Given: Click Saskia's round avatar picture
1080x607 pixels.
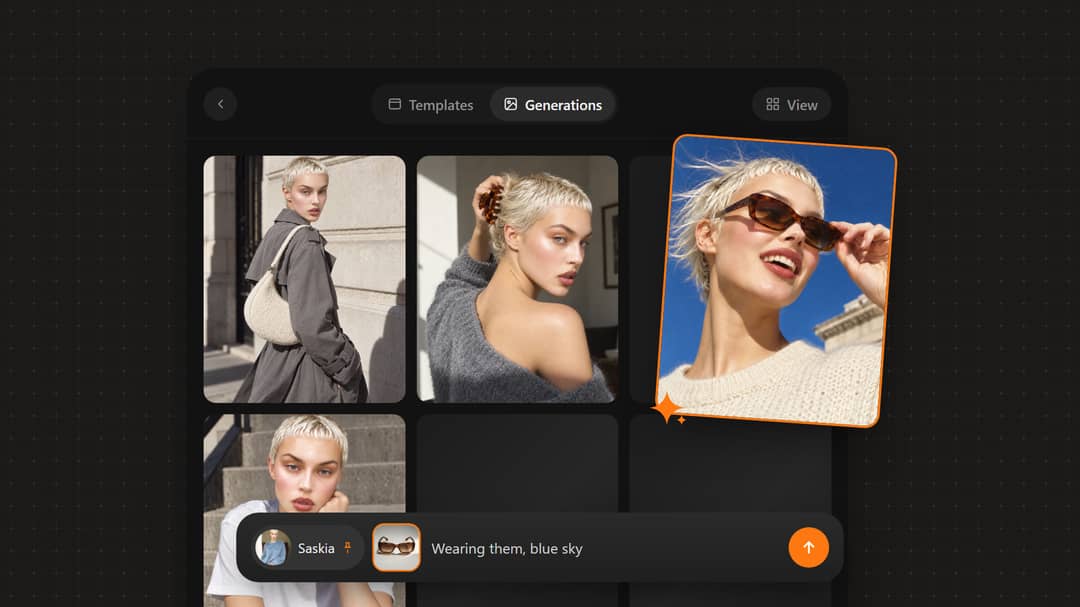Looking at the screenshot, I should [x=273, y=548].
